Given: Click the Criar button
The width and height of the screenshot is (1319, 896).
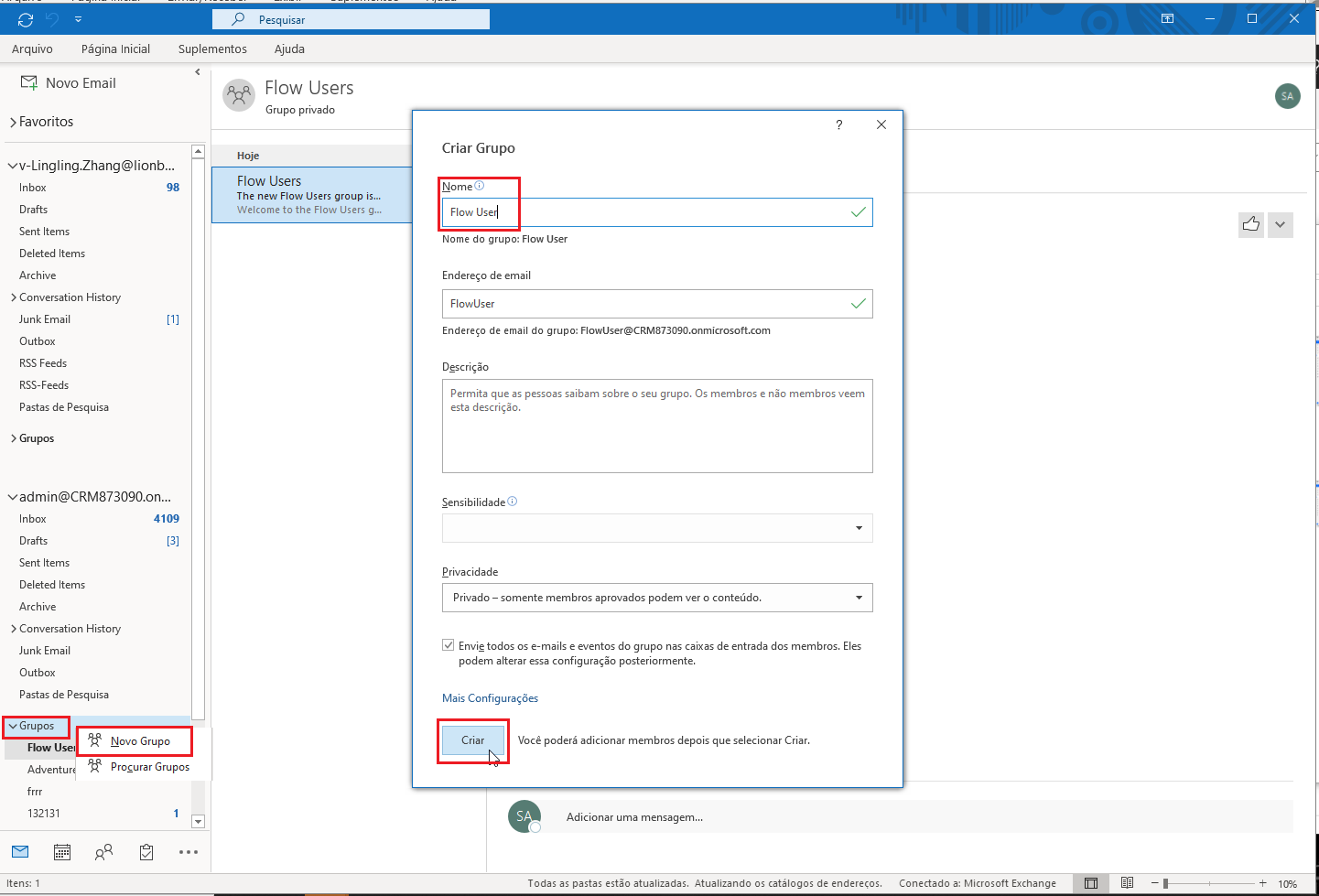Looking at the screenshot, I should (473, 740).
